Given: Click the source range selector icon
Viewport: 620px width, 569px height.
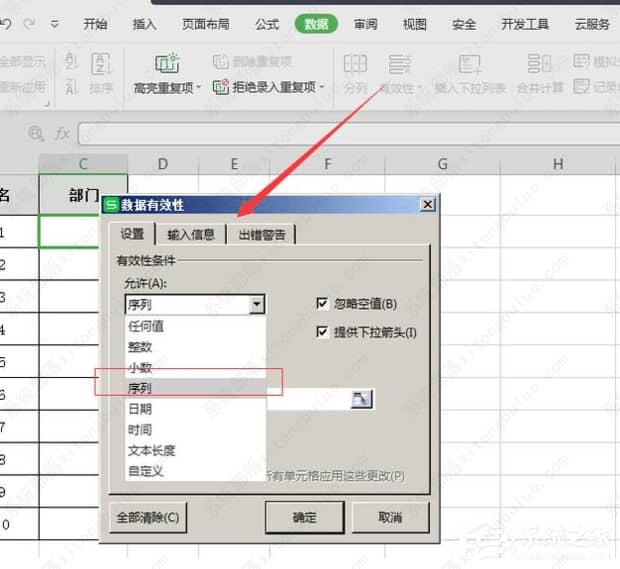Looking at the screenshot, I should 361,399.
